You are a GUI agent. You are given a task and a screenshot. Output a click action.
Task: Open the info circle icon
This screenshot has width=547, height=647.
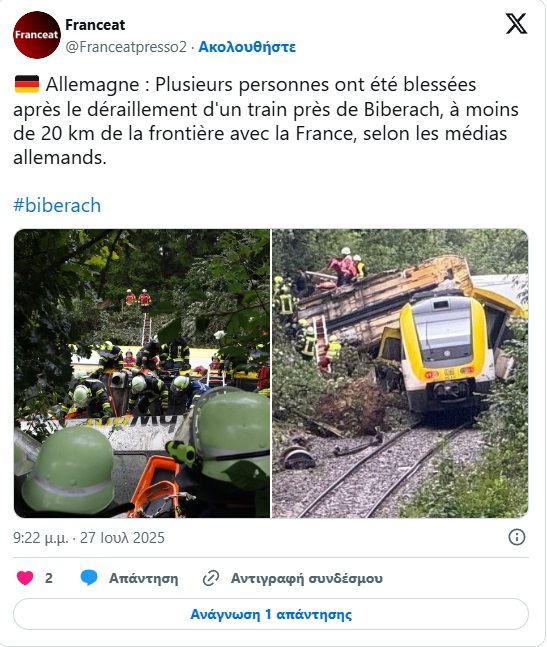(517, 537)
